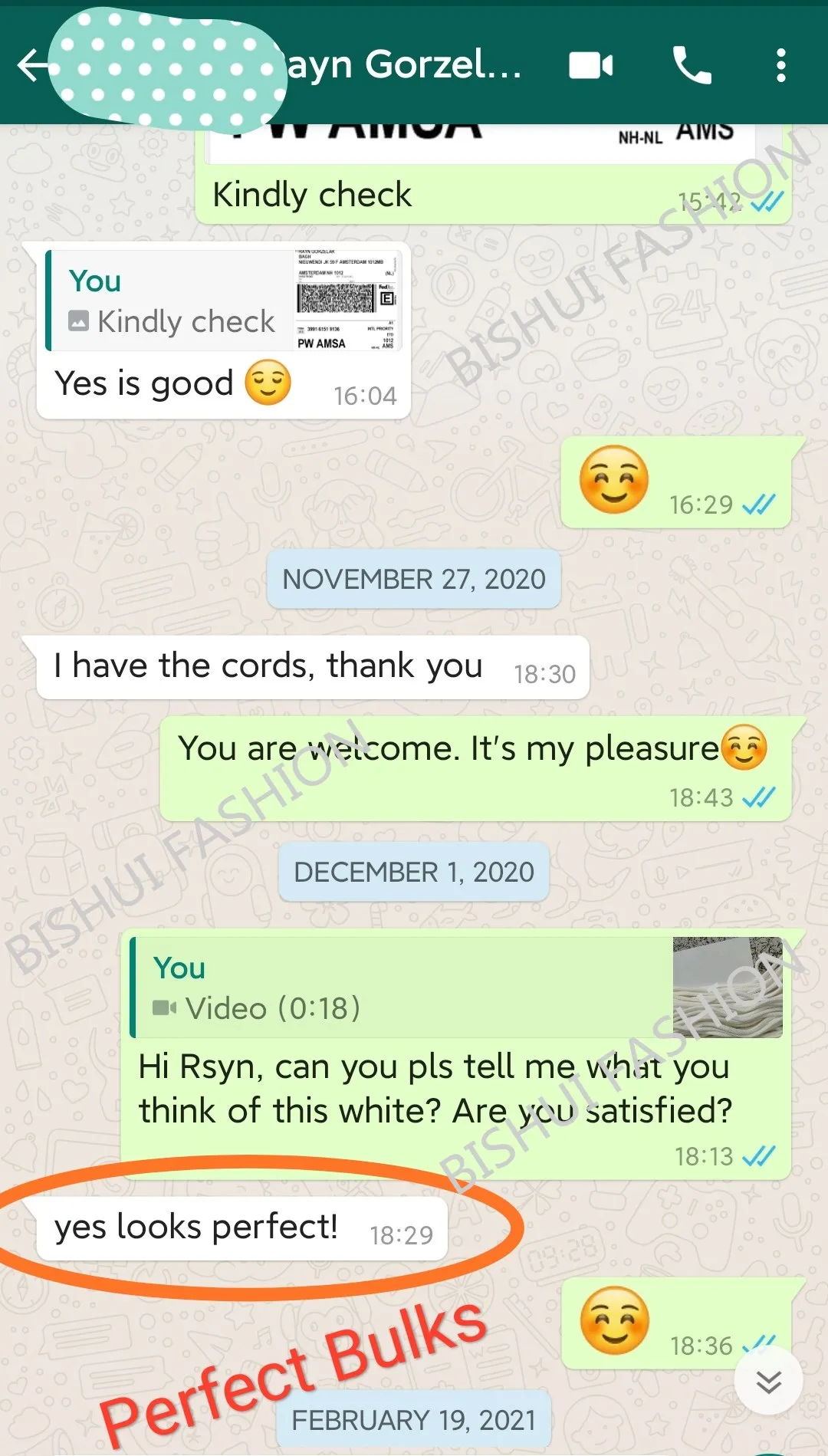Tap the read ticks on 18:43 message
The height and width of the screenshot is (1456, 828).
[759, 797]
